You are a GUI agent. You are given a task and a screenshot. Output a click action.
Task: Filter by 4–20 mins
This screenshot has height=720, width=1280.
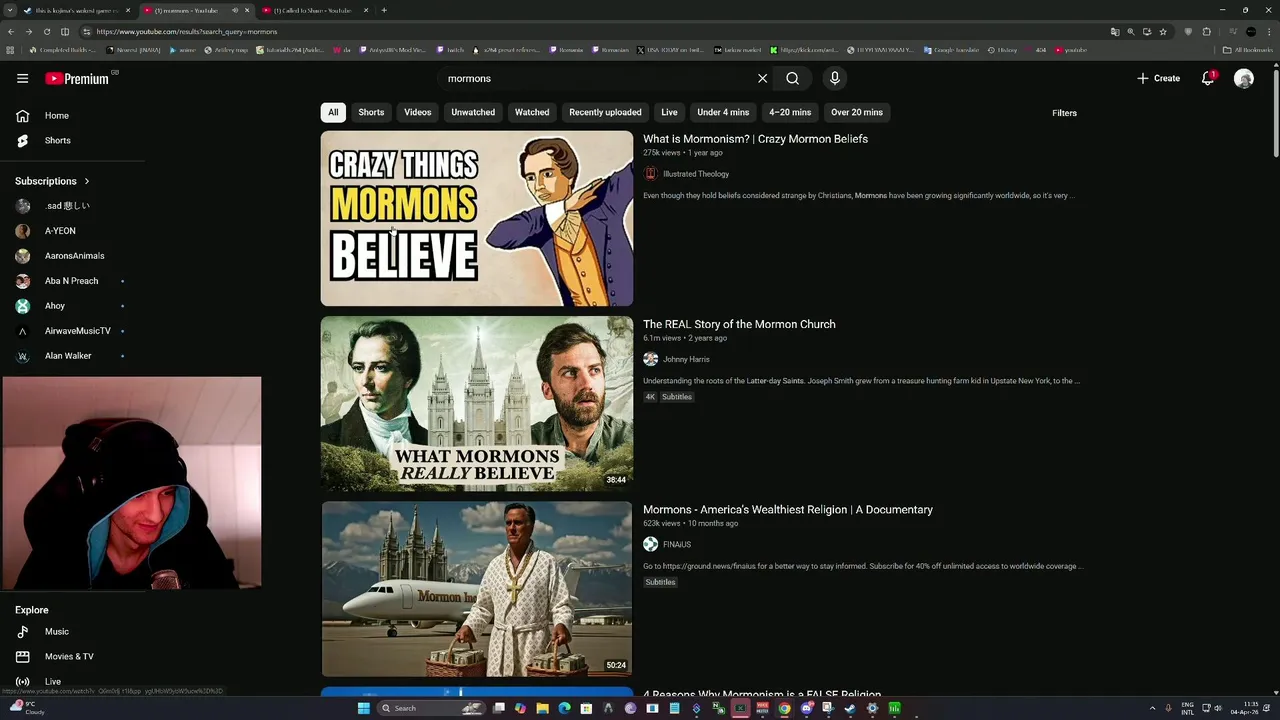790,112
